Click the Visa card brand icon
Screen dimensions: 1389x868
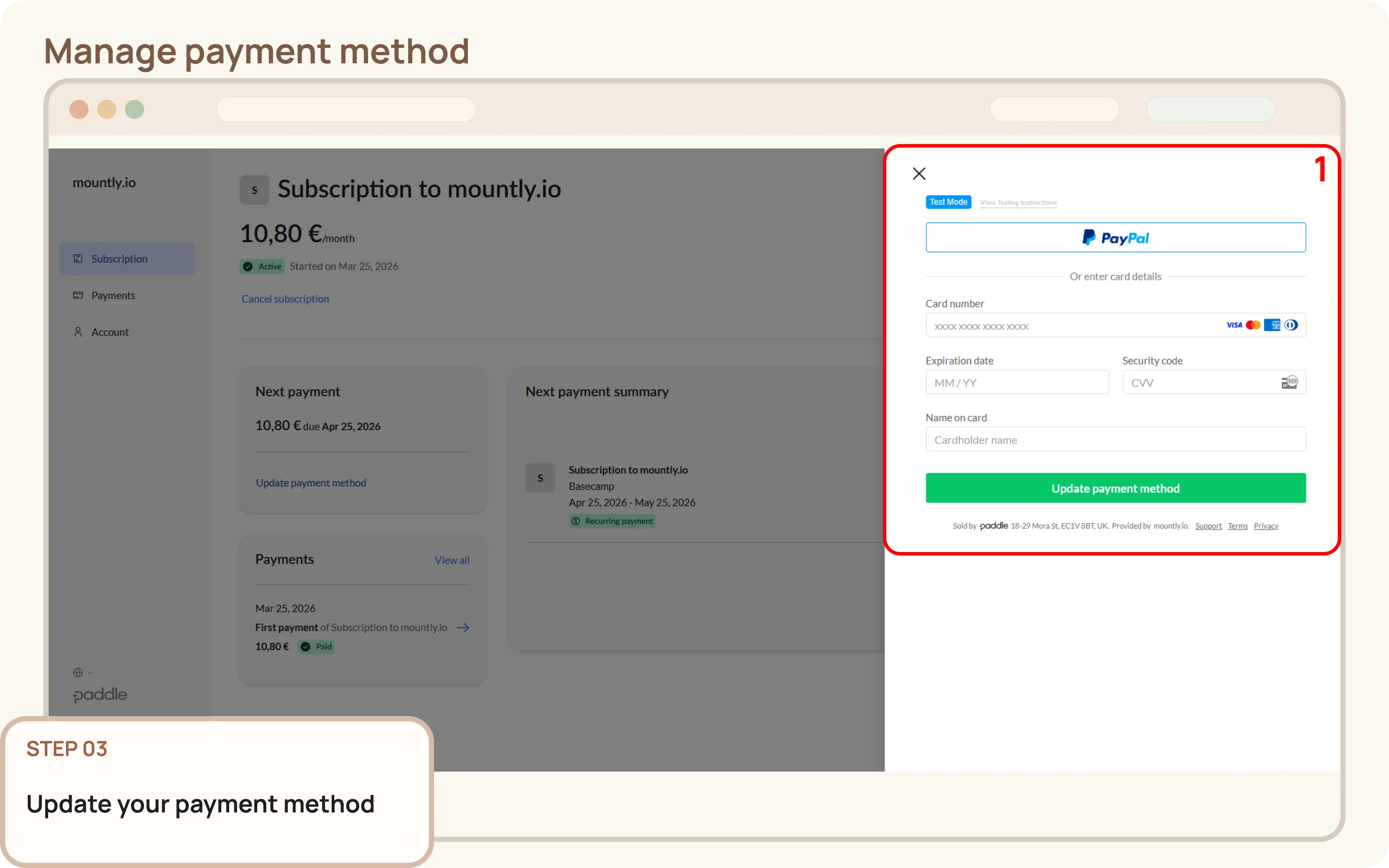point(1234,325)
